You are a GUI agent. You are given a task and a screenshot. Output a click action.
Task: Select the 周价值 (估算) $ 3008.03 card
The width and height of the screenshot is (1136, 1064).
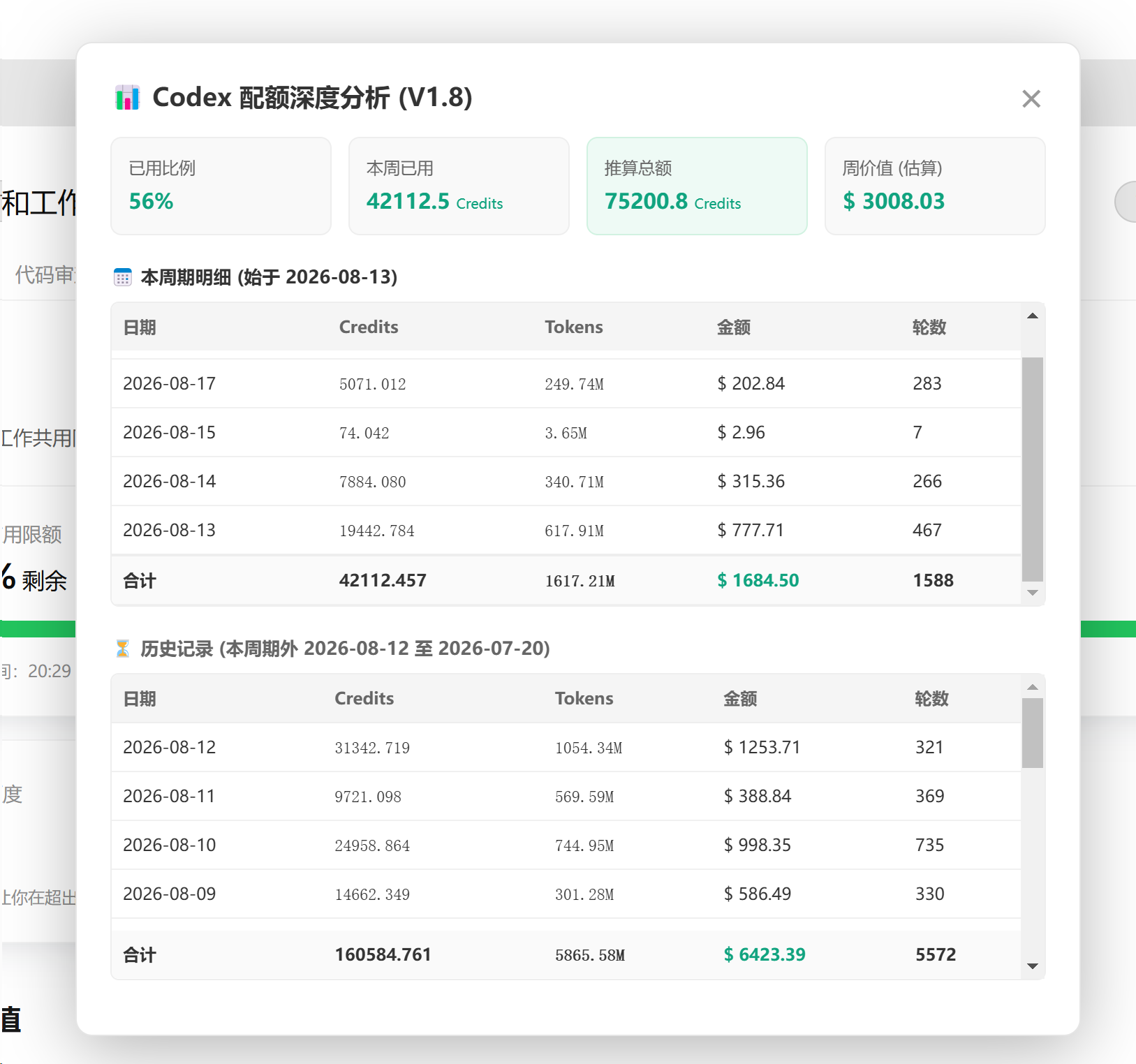click(x=935, y=186)
